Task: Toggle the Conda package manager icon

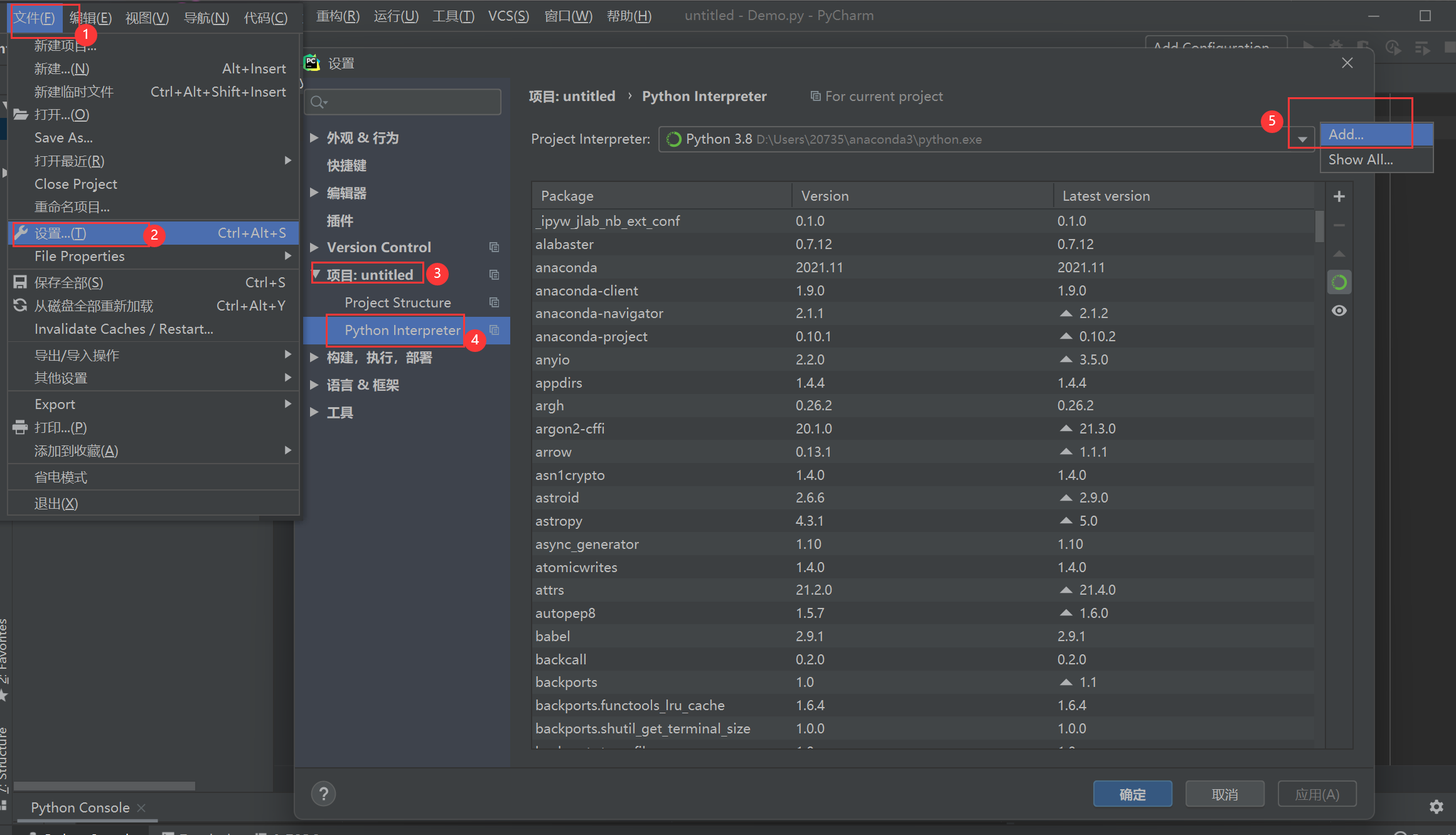Action: click(x=1339, y=282)
